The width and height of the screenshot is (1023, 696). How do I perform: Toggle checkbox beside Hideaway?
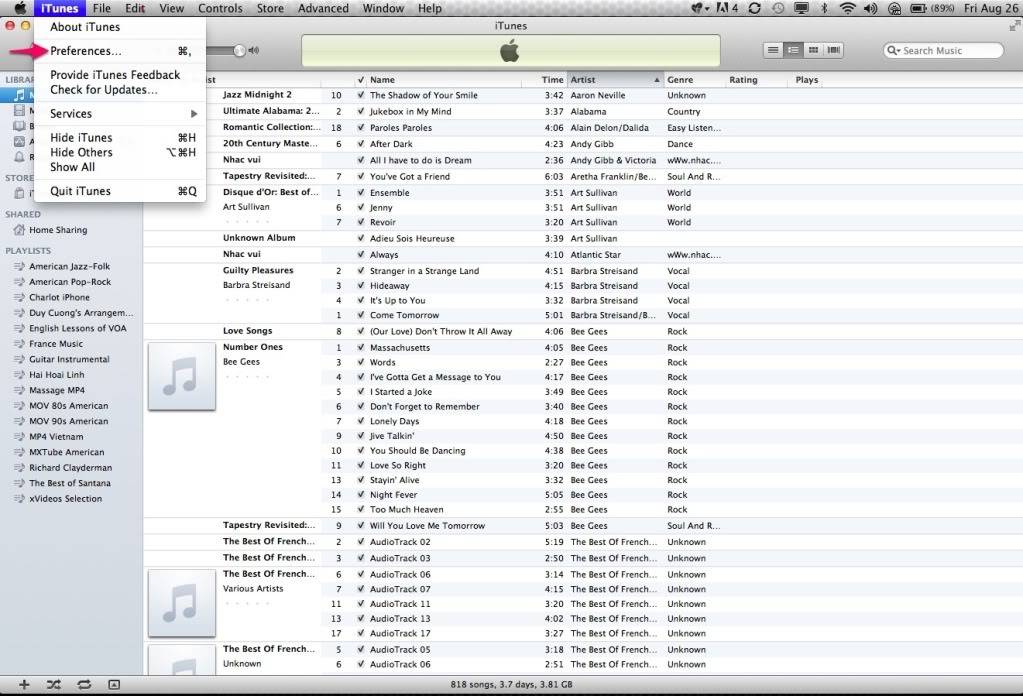pos(361,286)
